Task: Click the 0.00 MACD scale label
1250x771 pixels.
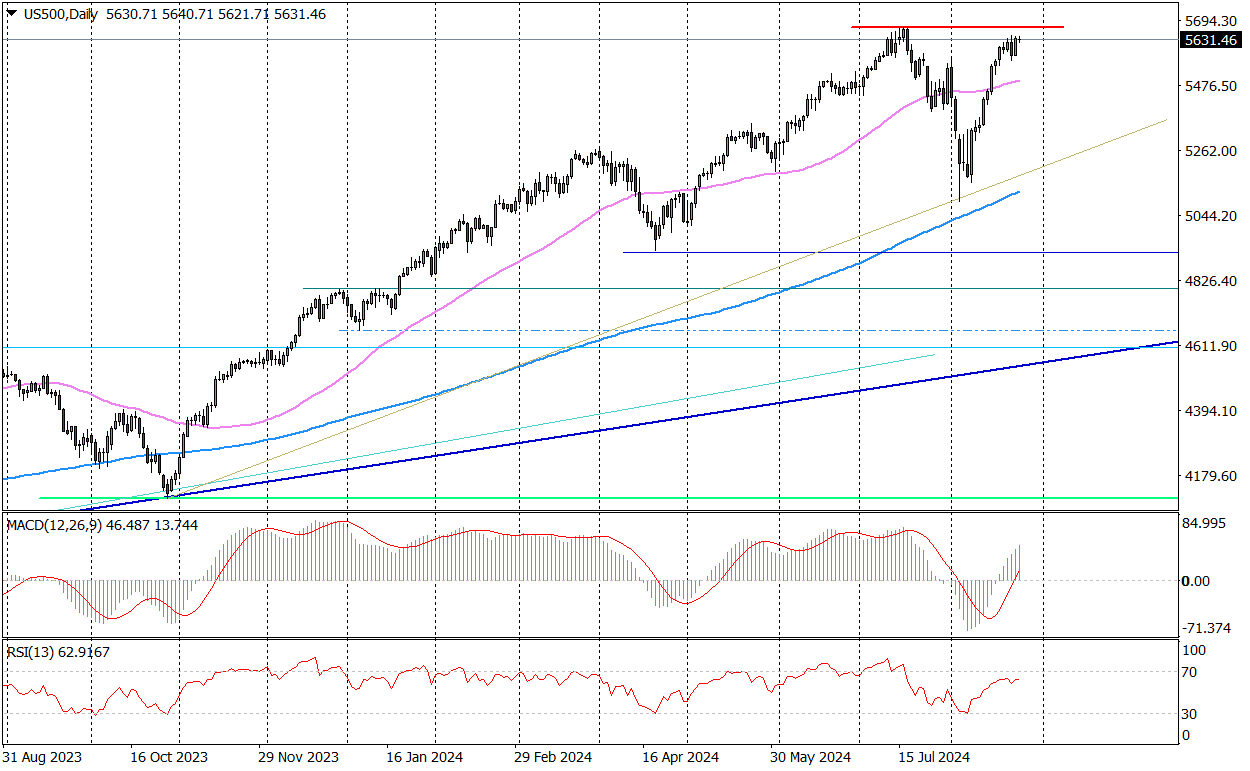Action: [x=1198, y=581]
